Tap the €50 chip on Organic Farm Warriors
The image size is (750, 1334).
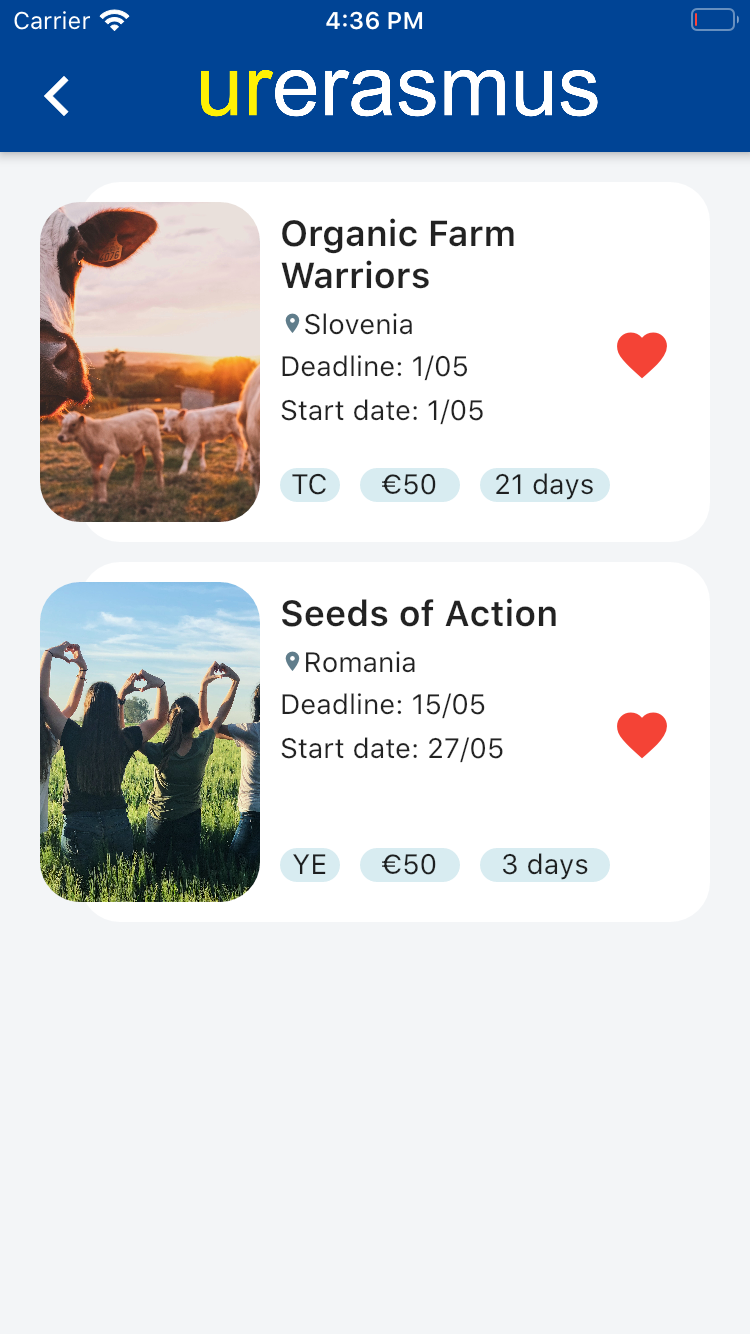(x=410, y=485)
